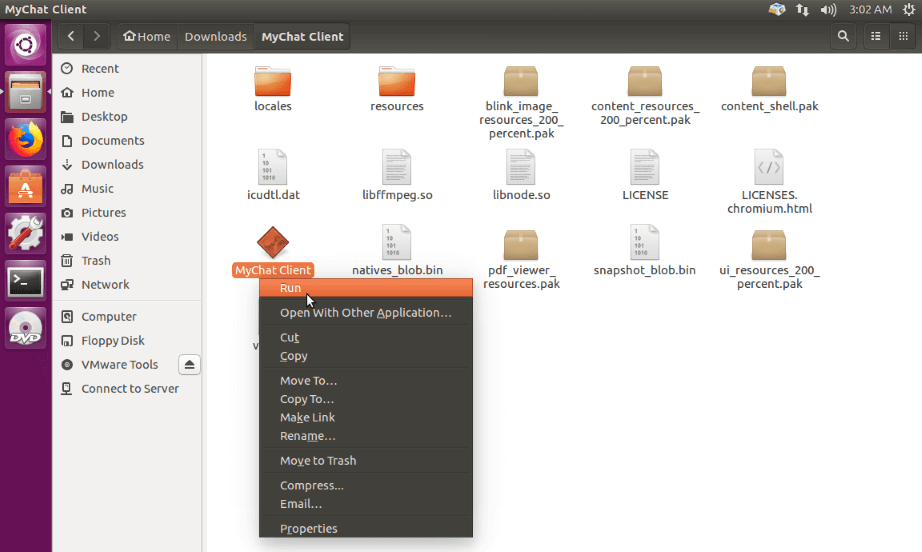Eject the VMware Tools volume
This screenshot has height=552, width=922.
[189, 364]
